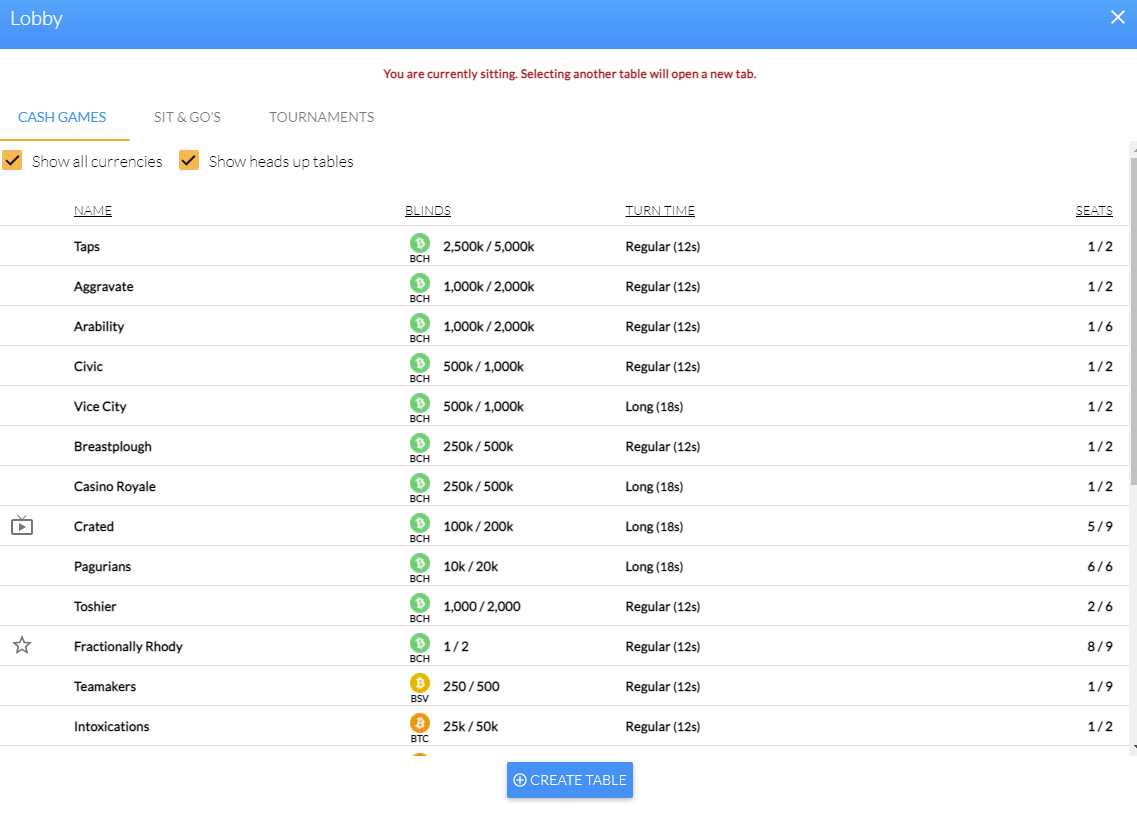1137x826 pixels.
Task: Click the 250 / 500 blinds value
Action: (471, 686)
